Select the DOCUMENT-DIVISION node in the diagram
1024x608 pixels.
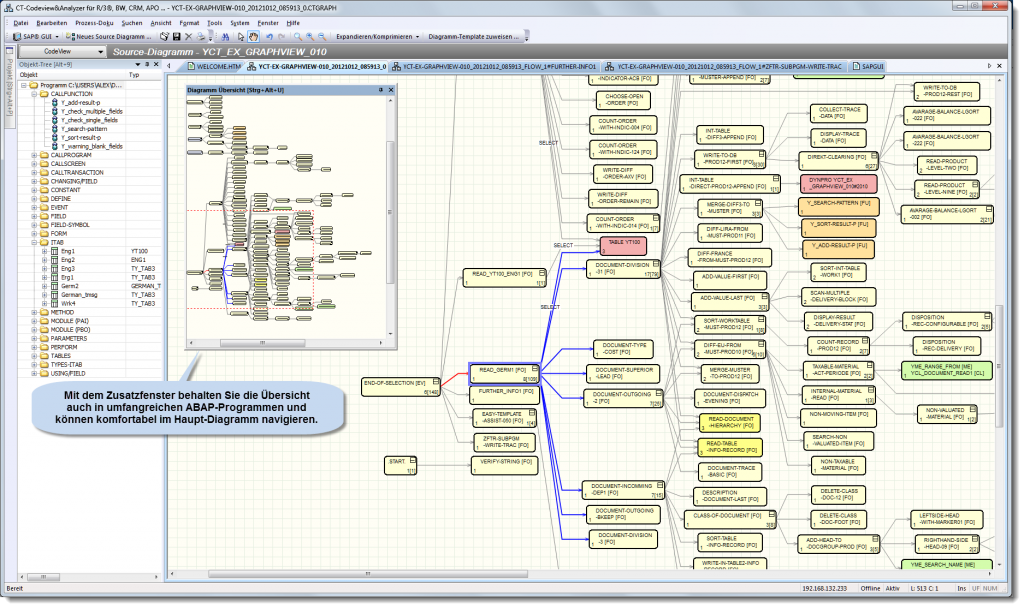tap(622, 268)
